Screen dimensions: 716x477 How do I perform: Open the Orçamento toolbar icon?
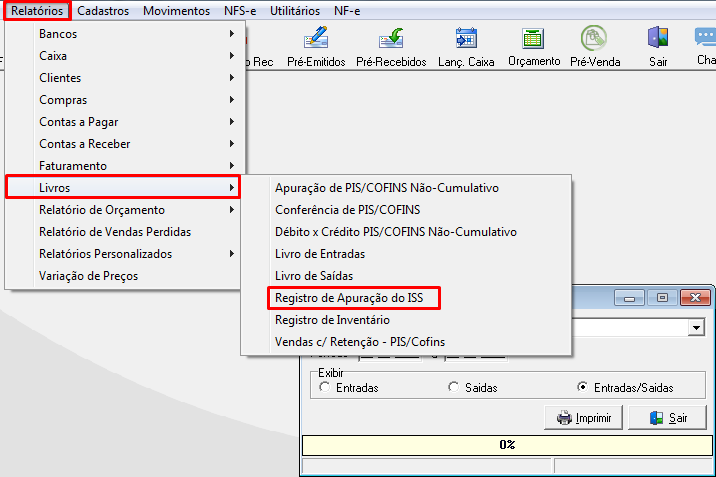click(x=533, y=38)
